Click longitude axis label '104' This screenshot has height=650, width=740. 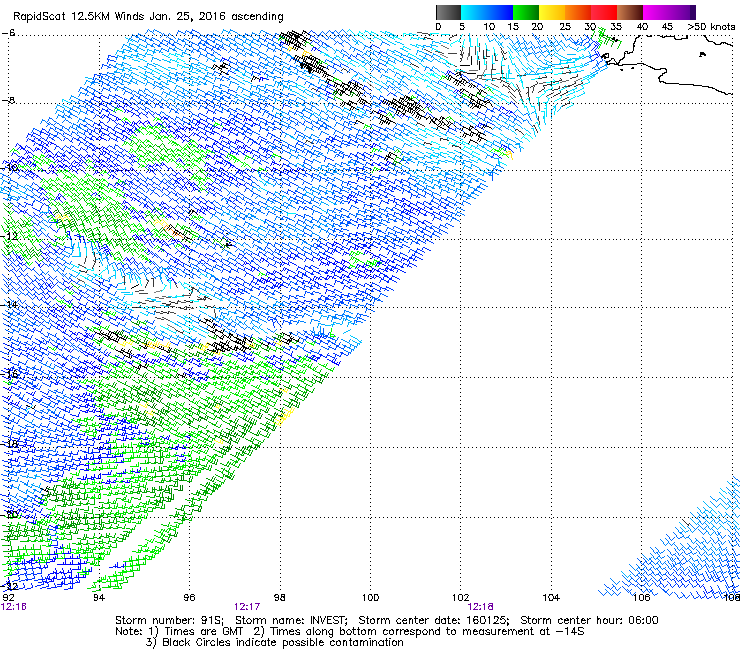551,598
